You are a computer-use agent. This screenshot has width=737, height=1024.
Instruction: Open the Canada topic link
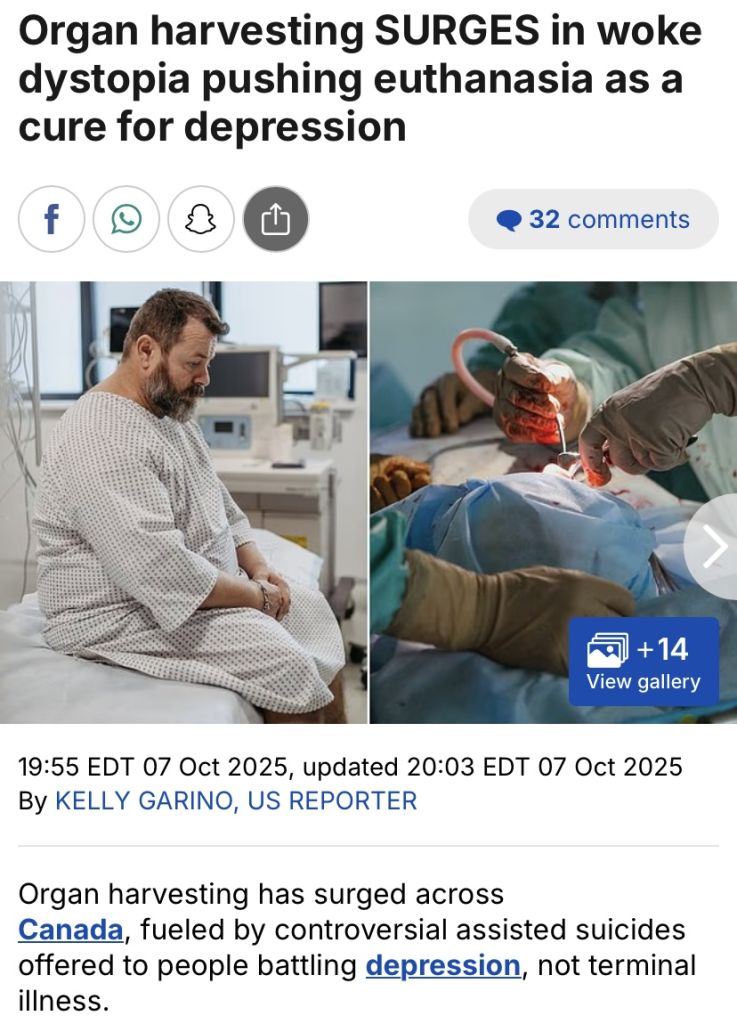71,929
